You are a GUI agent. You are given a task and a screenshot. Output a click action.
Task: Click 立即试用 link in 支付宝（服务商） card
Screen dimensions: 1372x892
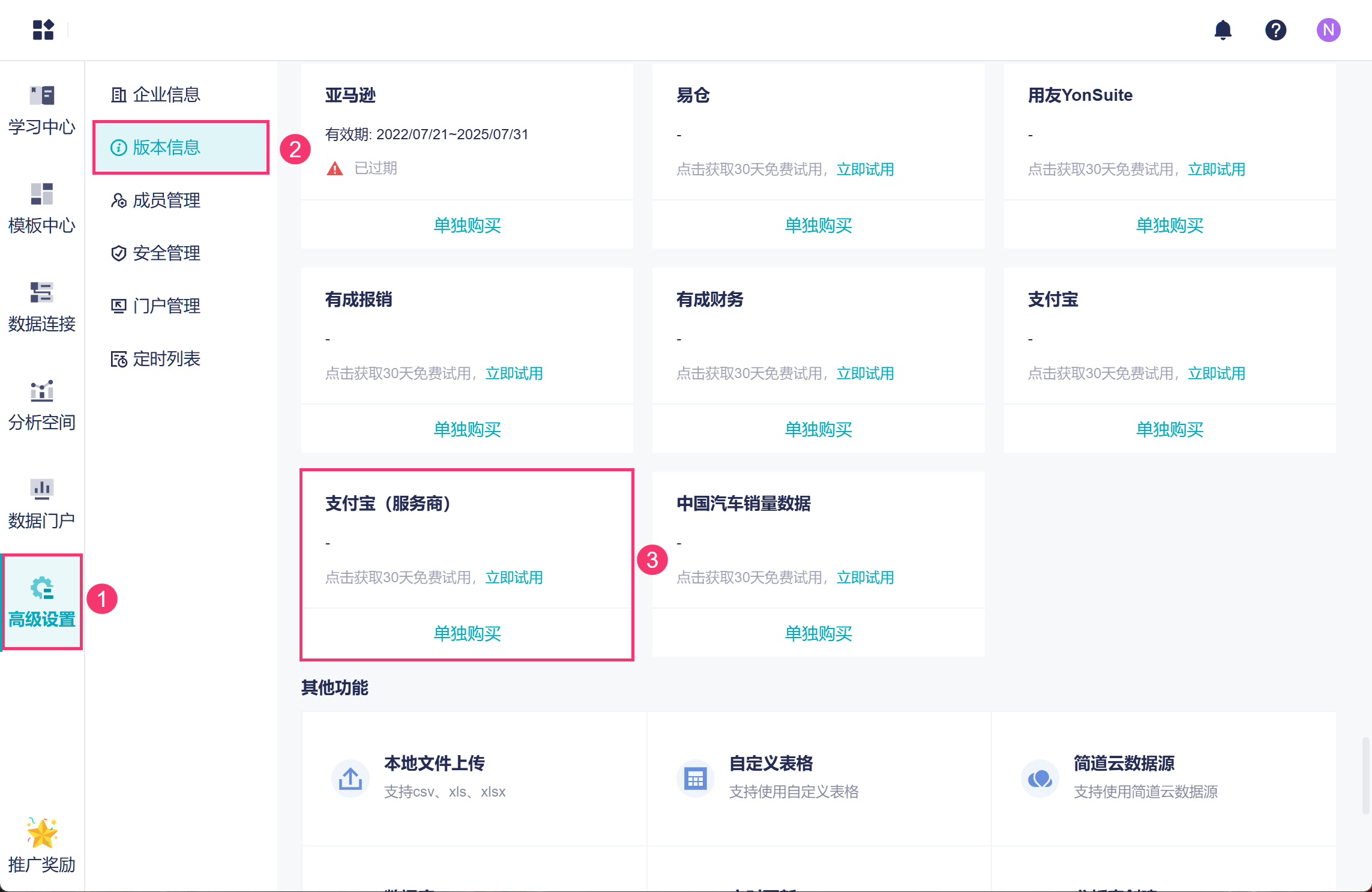[514, 577]
